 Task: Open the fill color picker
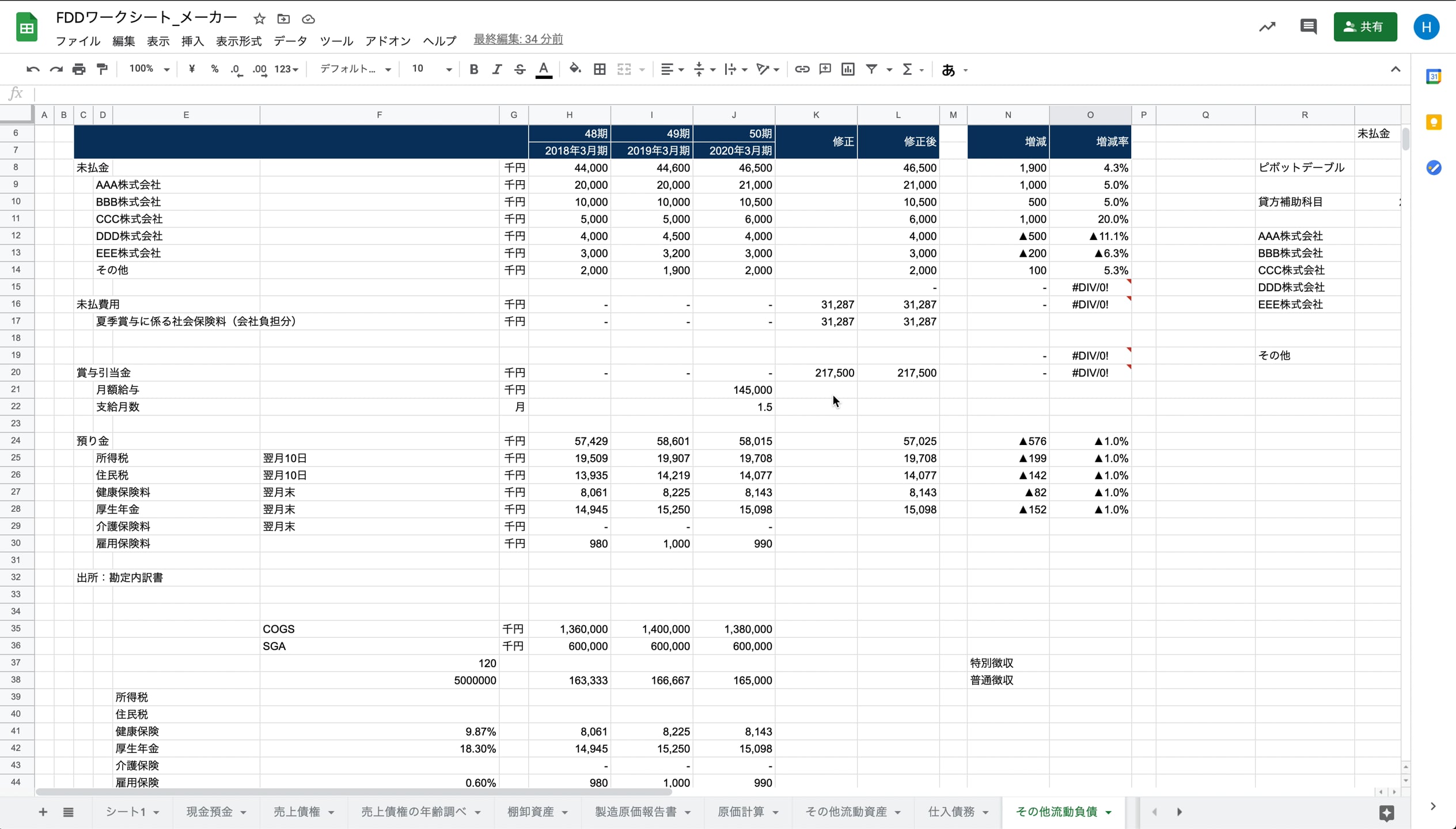(x=574, y=70)
